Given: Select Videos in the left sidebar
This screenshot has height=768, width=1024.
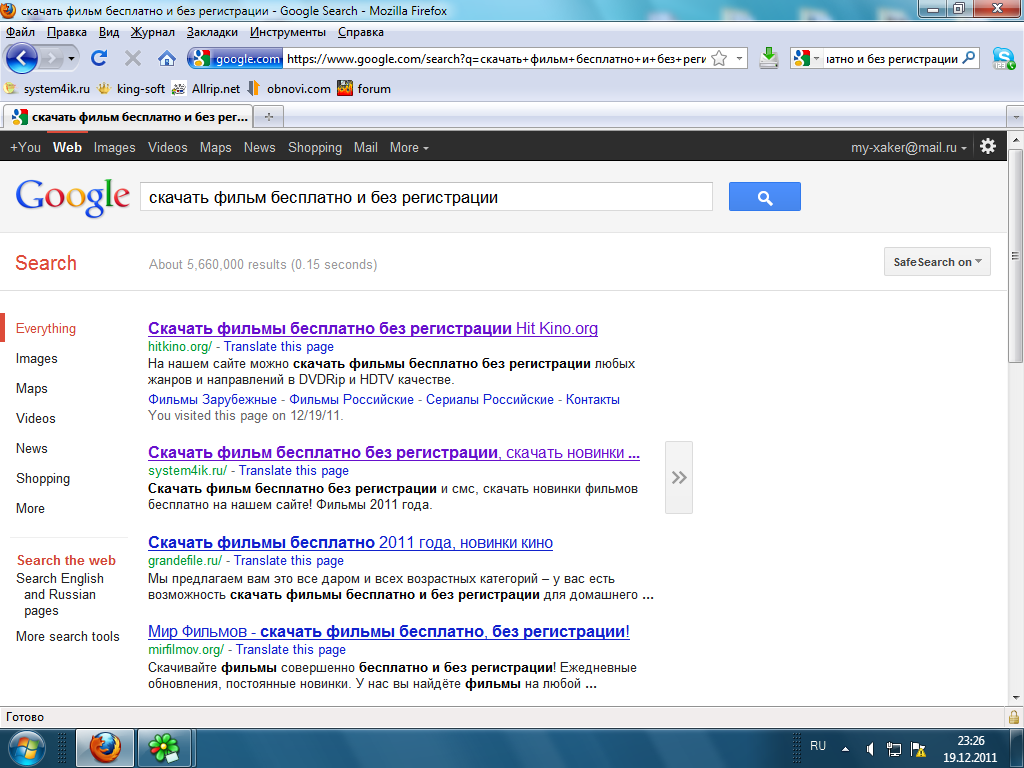Looking at the screenshot, I should pos(36,419).
